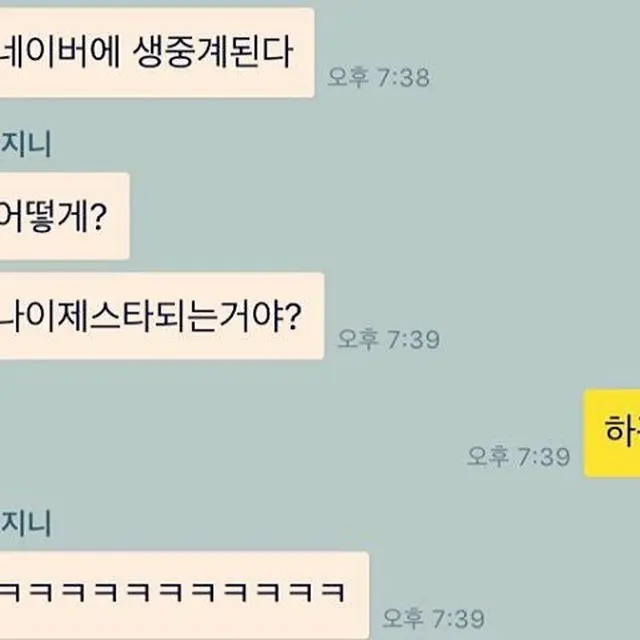Select the word "생중계된다" in top message
The image size is (640, 640).
tap(213, 52)
